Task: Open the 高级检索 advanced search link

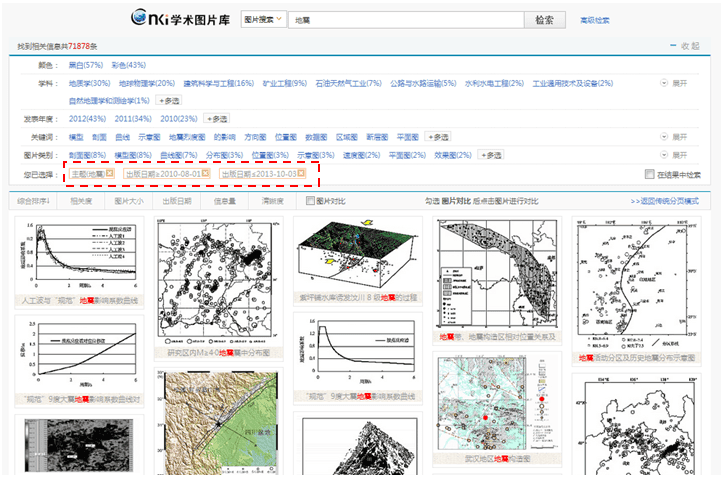Action: coord(595,20)
